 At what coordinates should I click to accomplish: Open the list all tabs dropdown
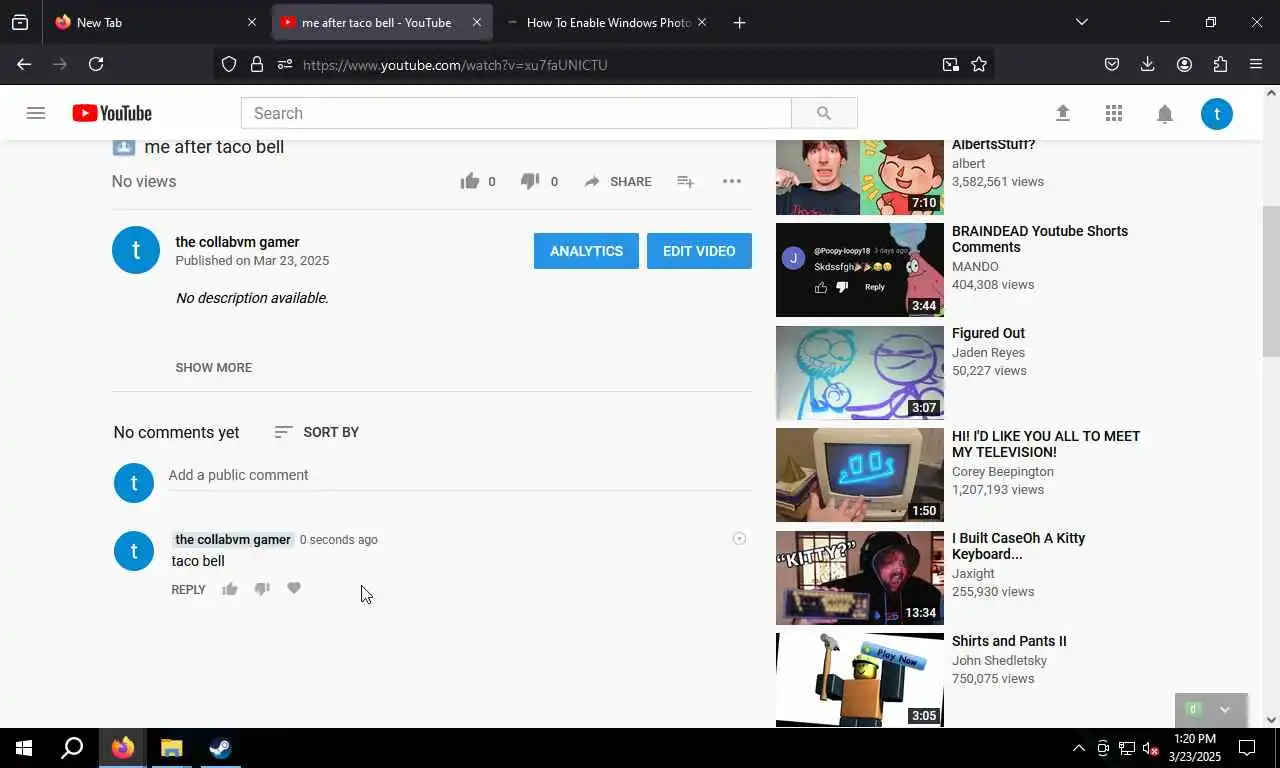1081,22
